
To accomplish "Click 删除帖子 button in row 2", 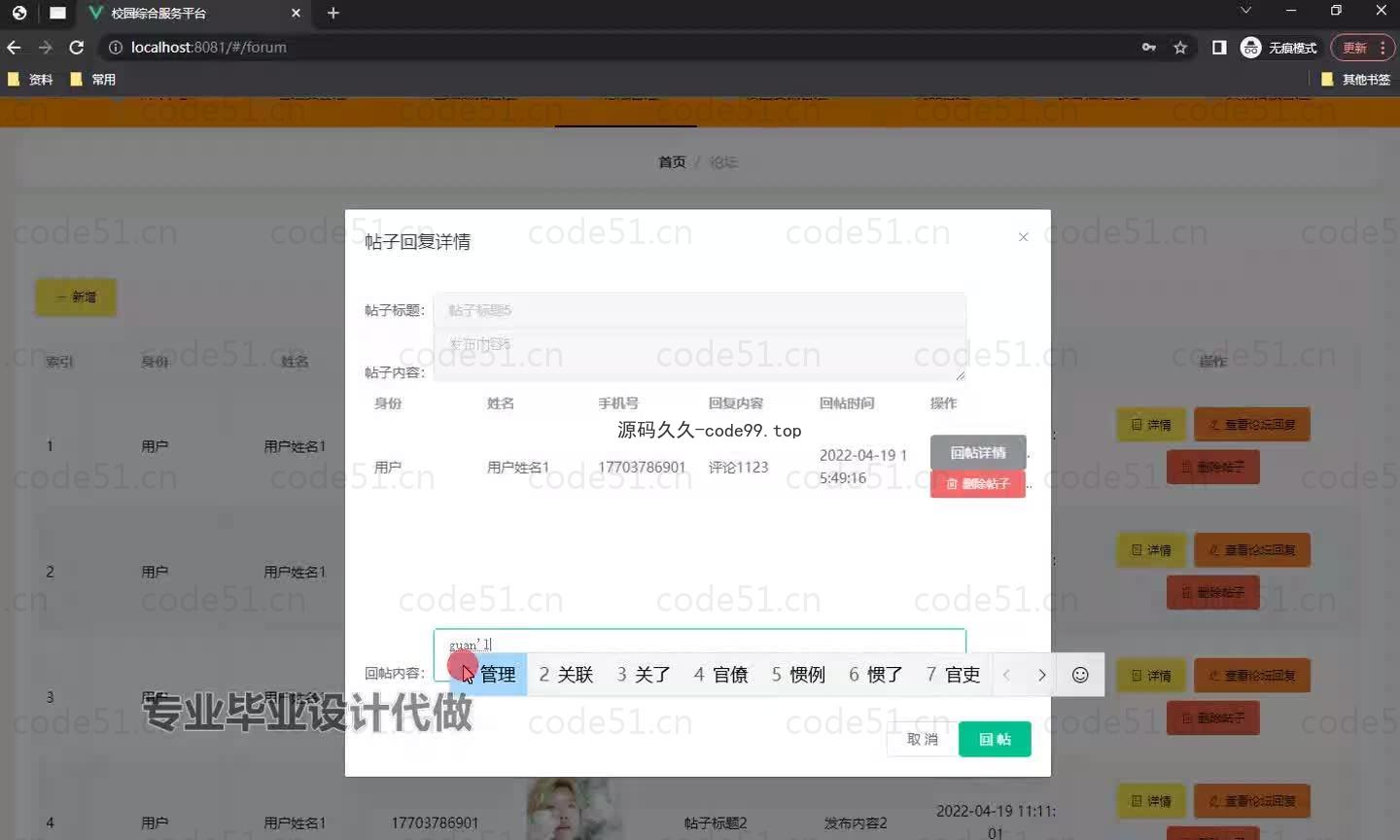I will (x=1212, y=592).
